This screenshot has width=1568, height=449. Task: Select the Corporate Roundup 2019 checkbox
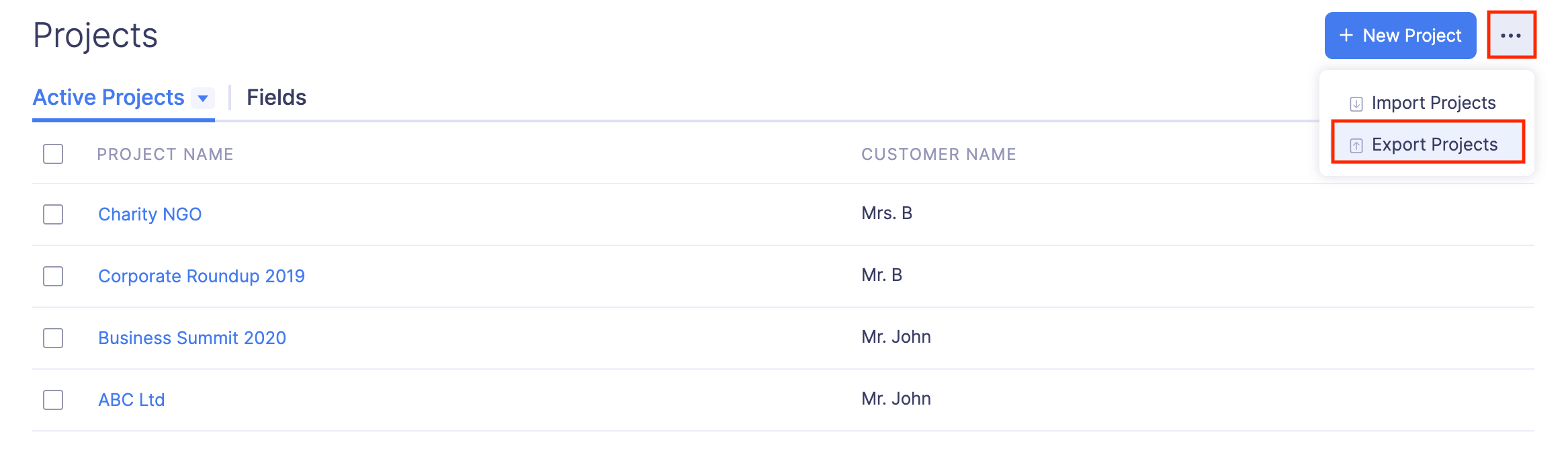click(53, 276)
